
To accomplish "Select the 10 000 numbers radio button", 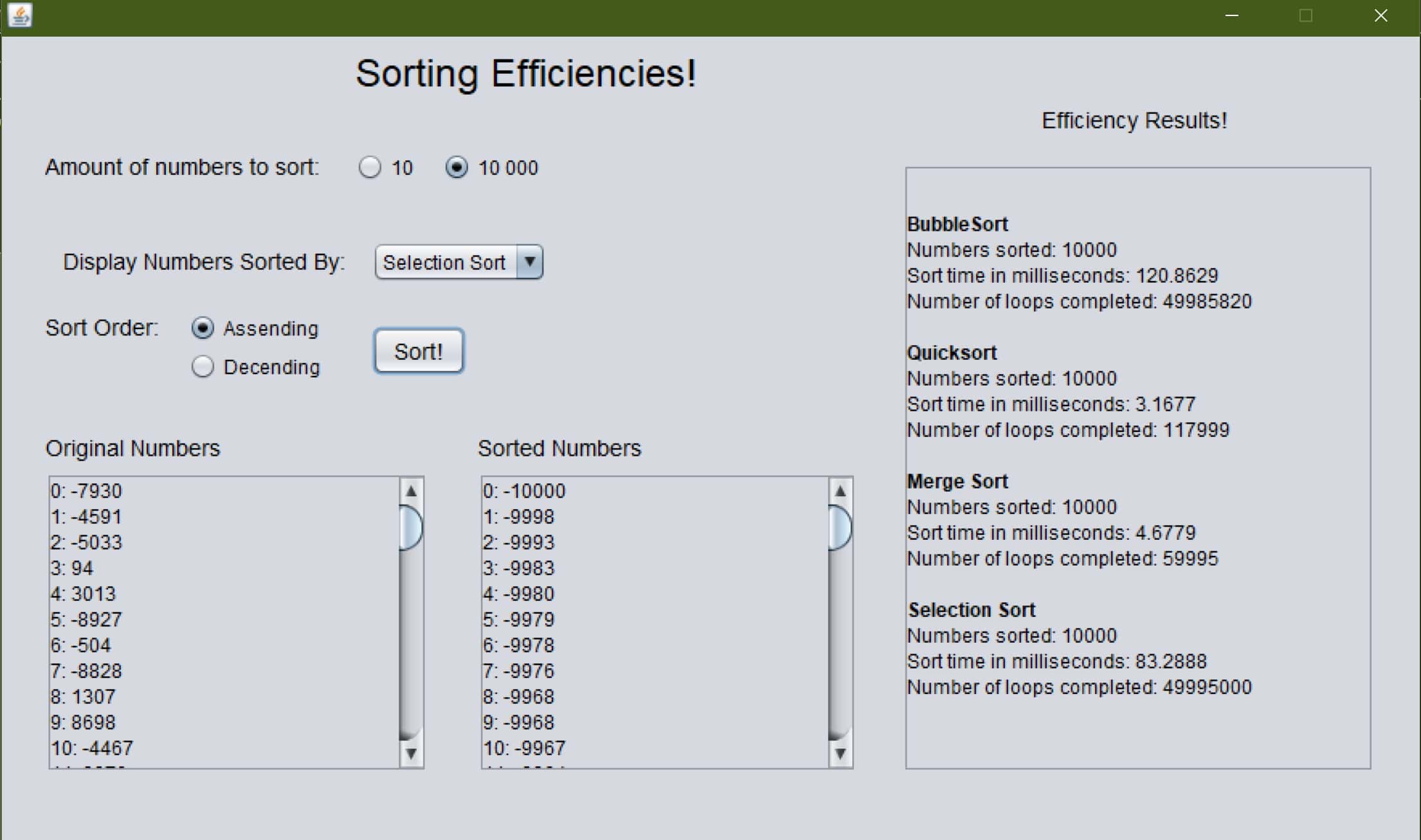I will 457,168.
